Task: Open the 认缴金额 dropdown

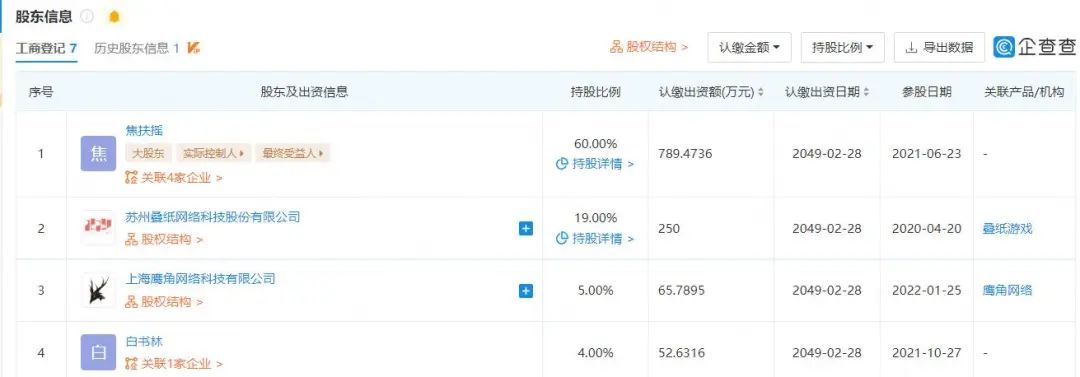Action: click(x=749, y=48)
